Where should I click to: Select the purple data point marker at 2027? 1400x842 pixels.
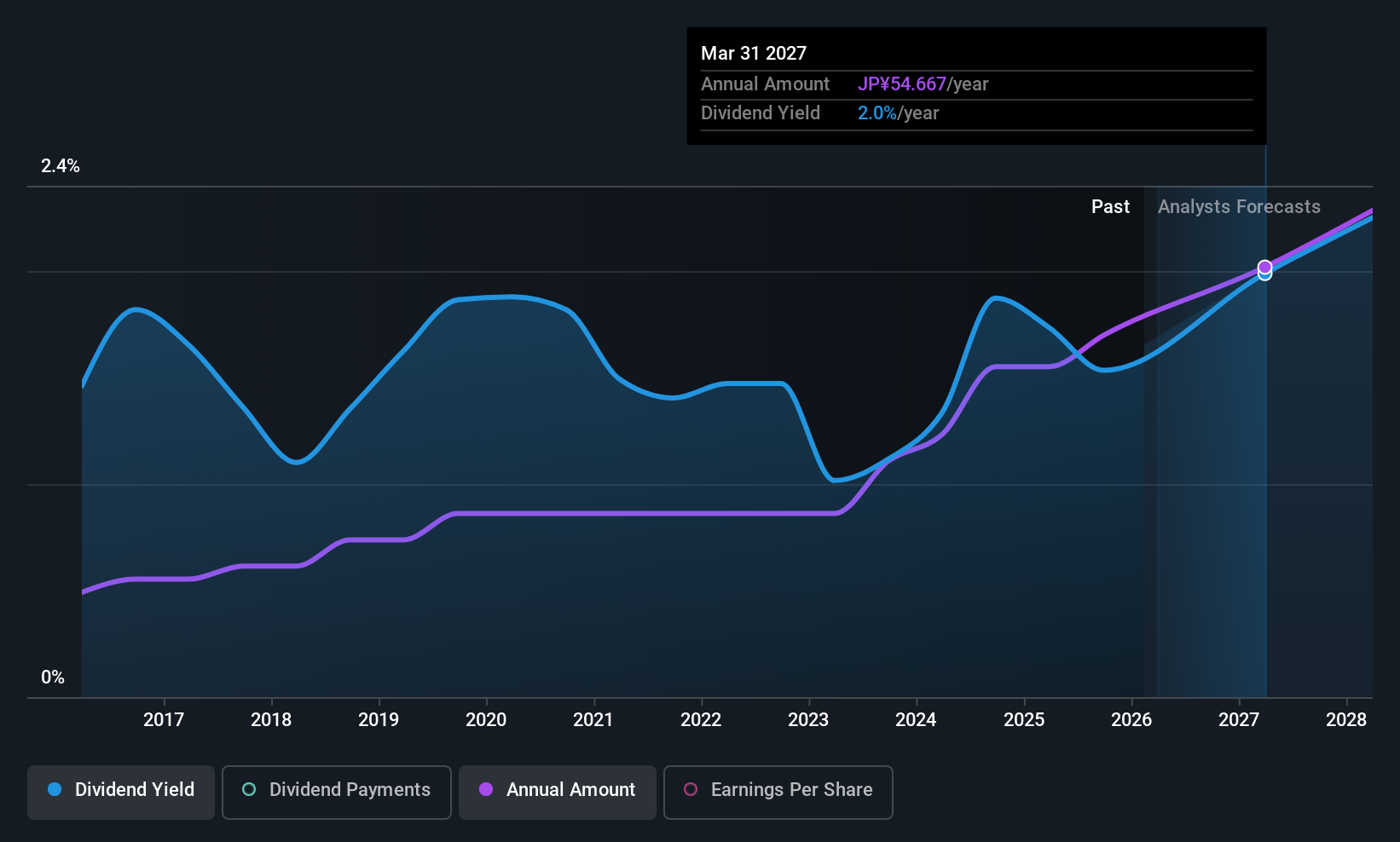point(1265,267)
